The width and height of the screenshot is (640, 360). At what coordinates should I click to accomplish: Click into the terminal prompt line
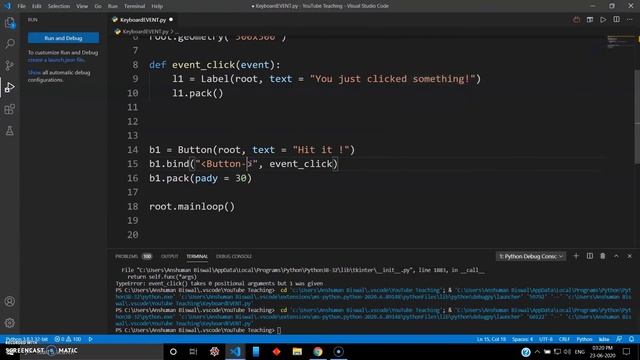(x=198, y=330)
